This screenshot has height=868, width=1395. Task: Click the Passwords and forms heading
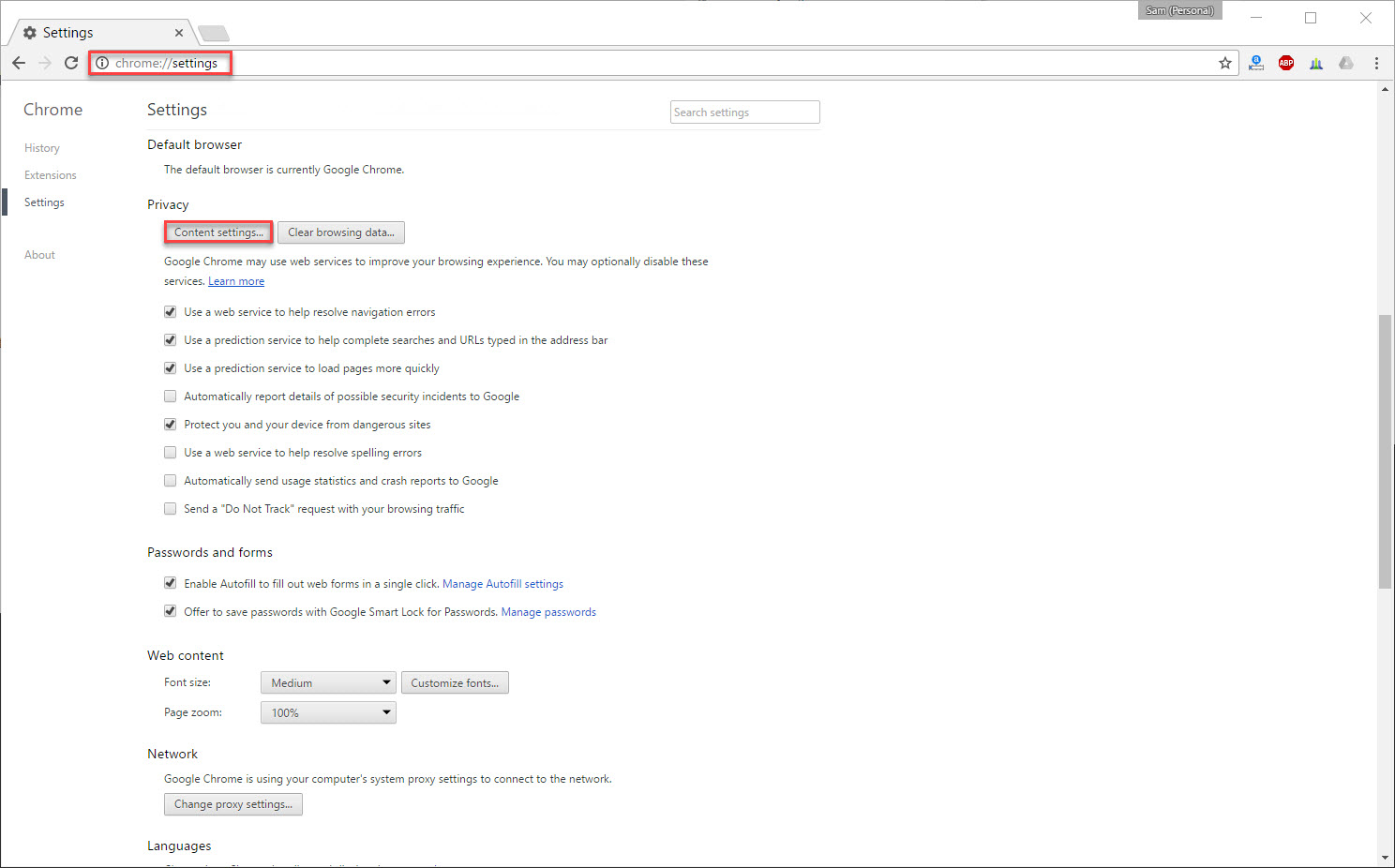(x=210, y=552)
